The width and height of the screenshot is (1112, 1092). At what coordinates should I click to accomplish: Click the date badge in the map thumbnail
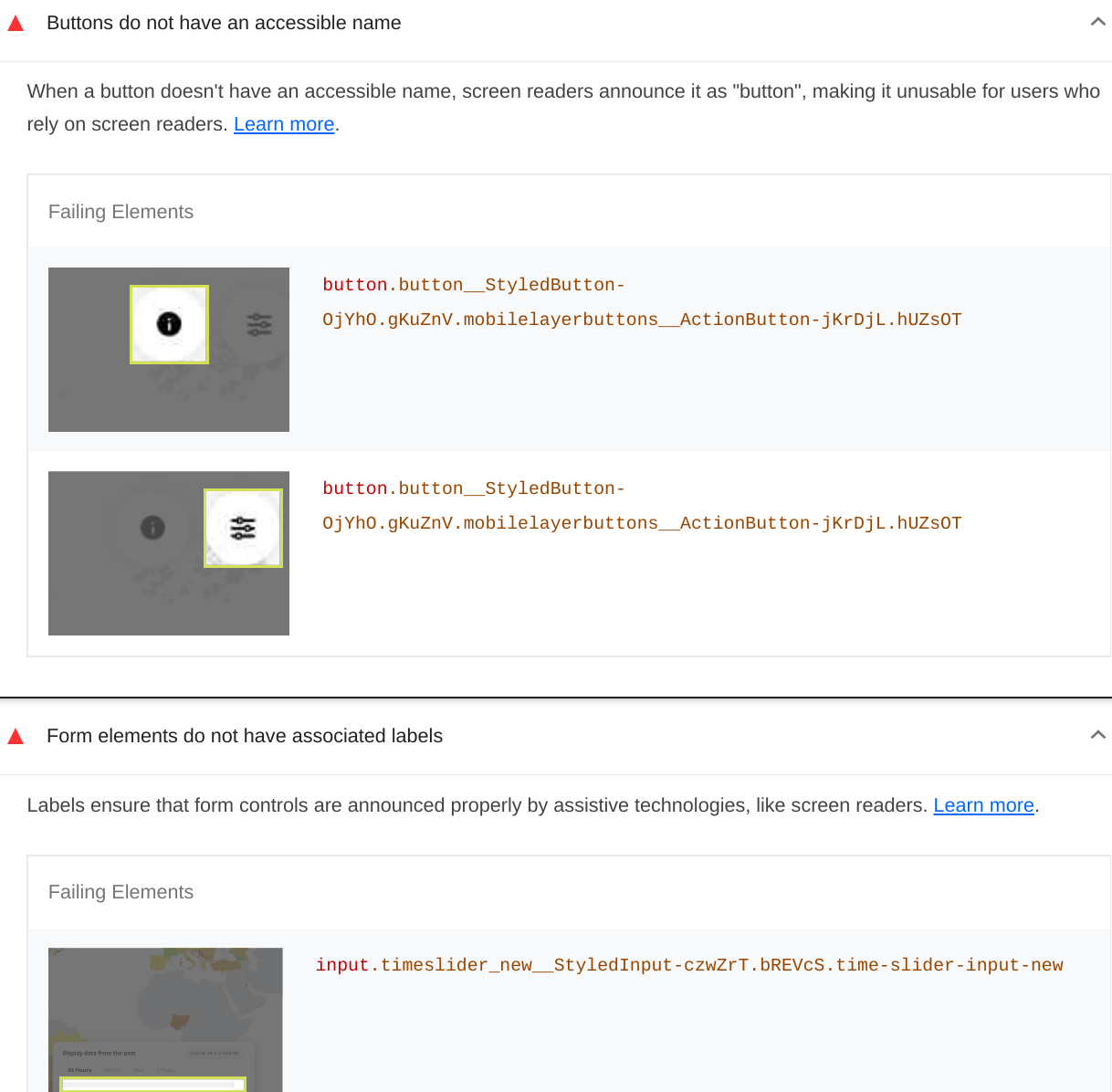click(x=215, y=1053)
